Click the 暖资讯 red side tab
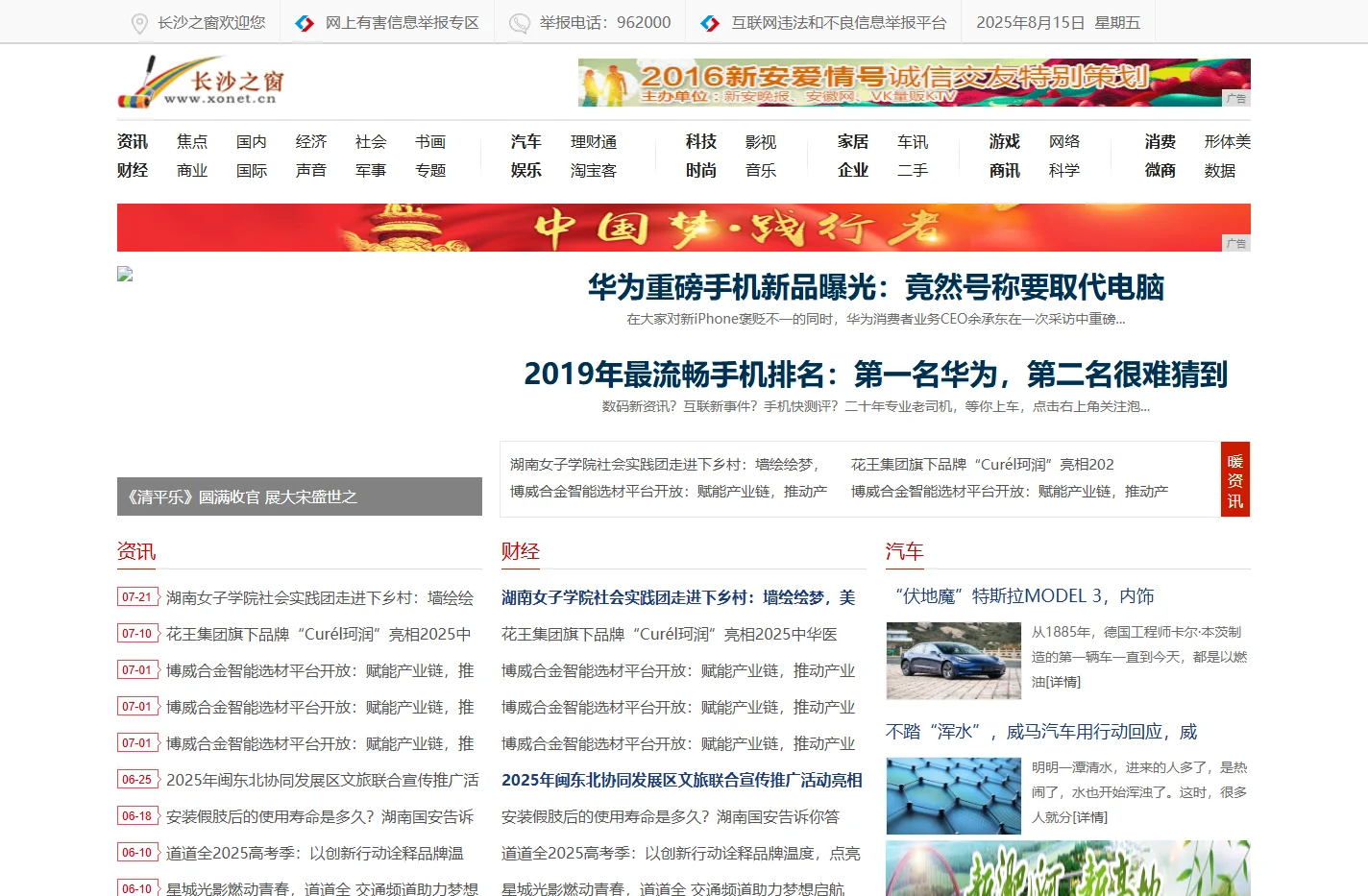1368x896 pixels. pyautogui.click(x=1235, y=479)
